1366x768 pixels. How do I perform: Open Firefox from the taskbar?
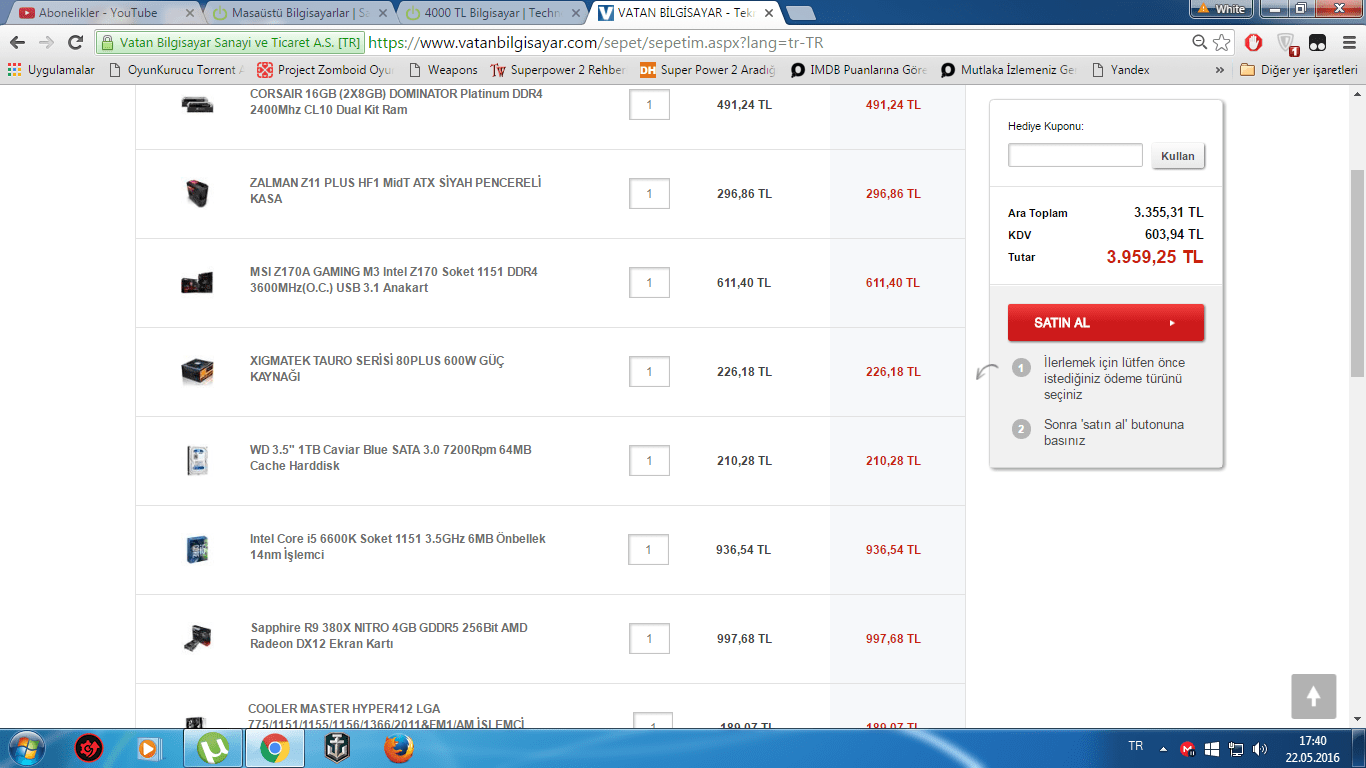pos(398,748)
